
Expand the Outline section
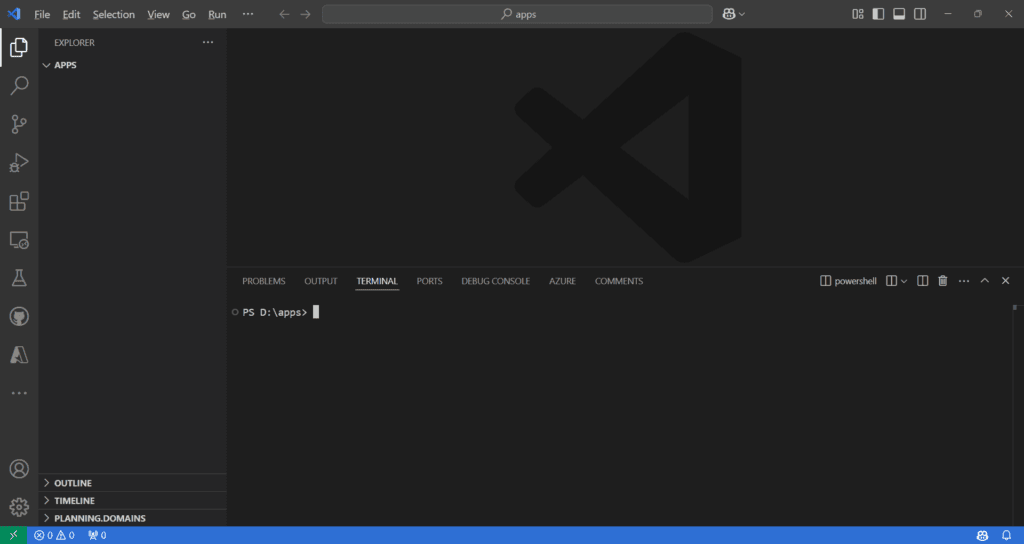(133, 483)
